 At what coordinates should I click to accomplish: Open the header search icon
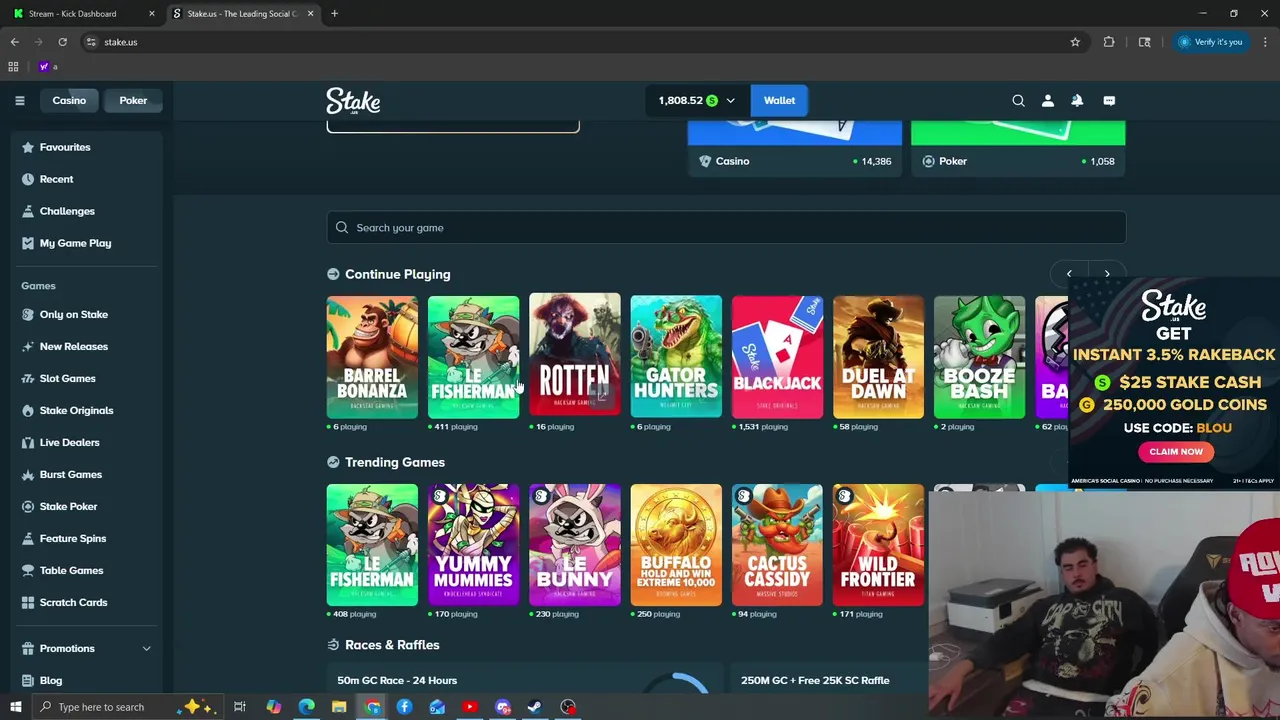(1018, 100)
